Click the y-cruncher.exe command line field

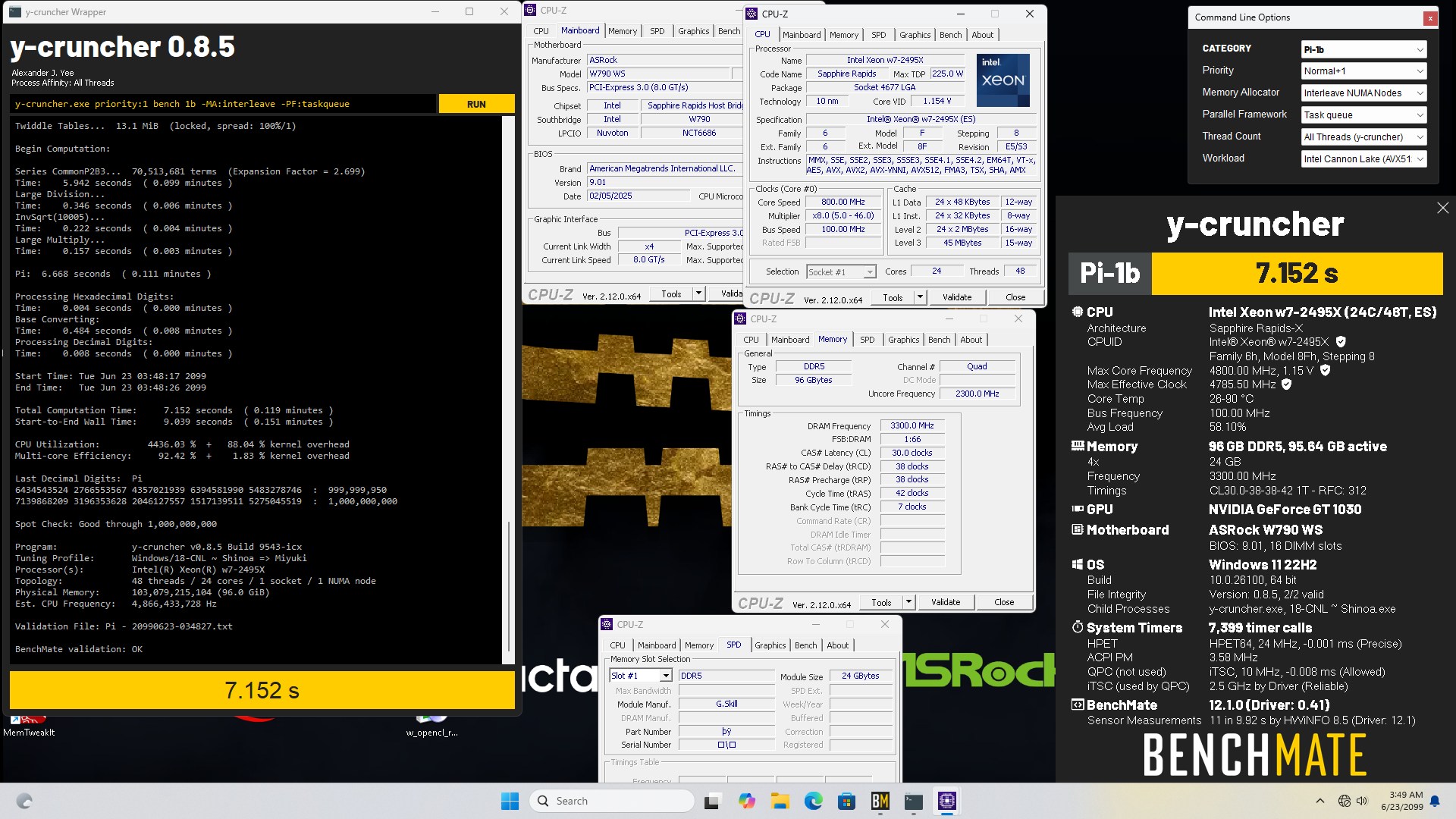224,104
